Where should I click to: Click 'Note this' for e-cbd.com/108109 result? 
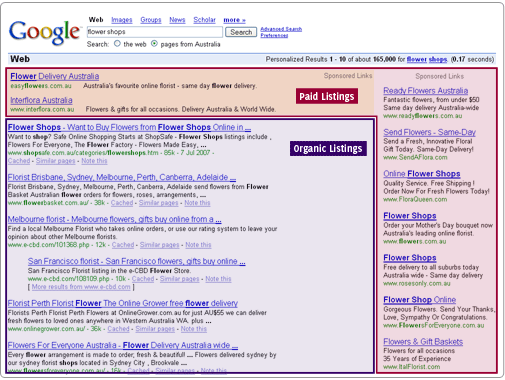218,279
